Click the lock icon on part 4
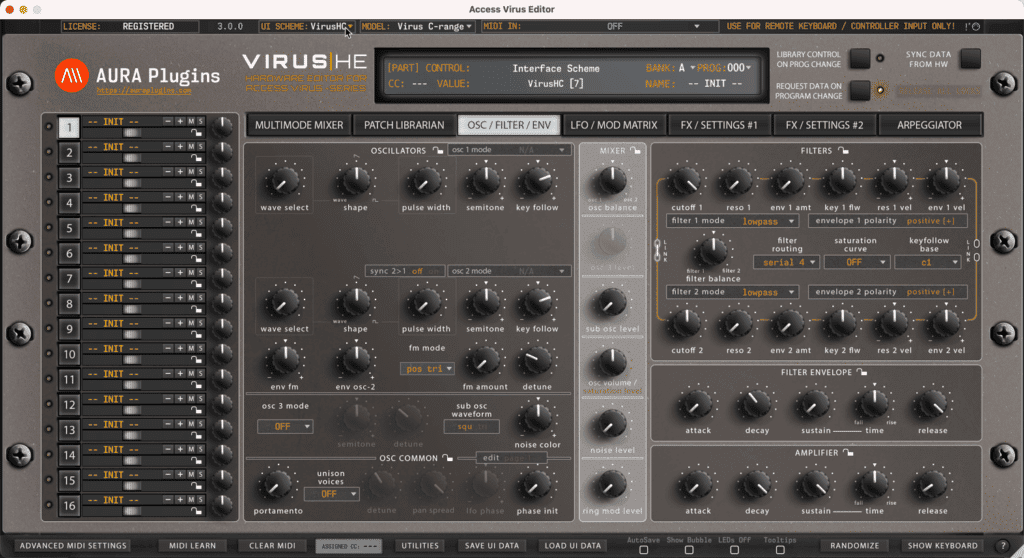 [x=196, y=208]
